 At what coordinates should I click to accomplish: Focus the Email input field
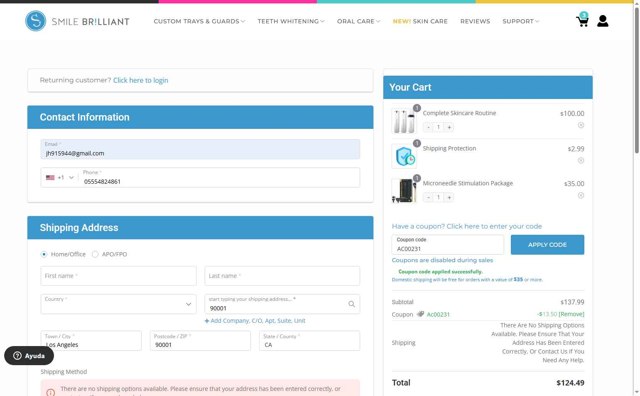click(x=200, y=149)
